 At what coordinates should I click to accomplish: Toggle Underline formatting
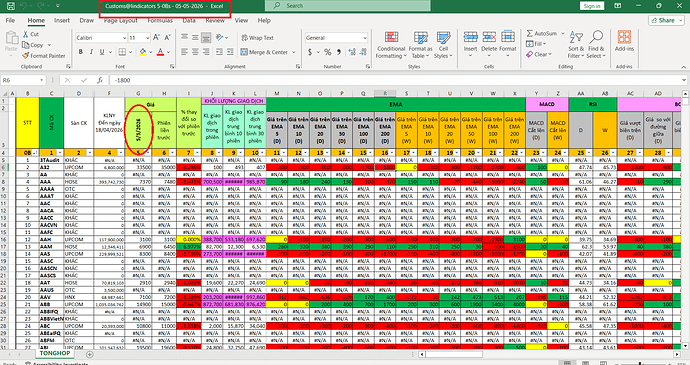coord(102,52)
